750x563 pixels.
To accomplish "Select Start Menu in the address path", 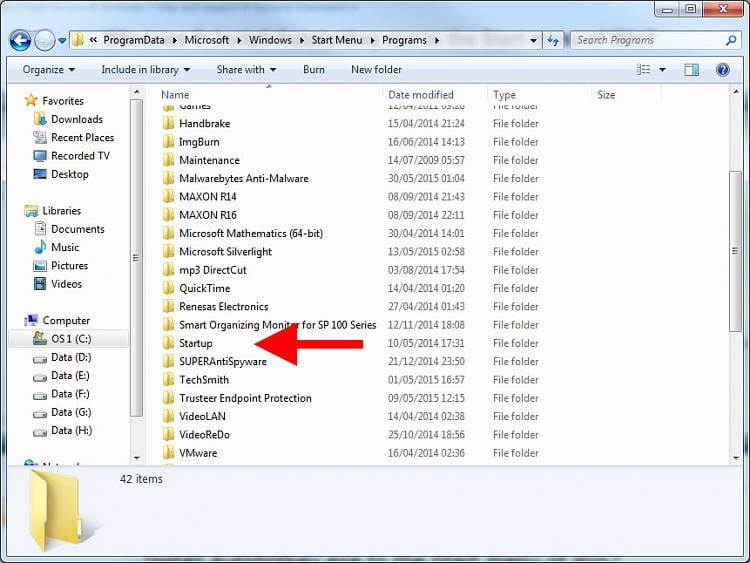I will (337, 40).
